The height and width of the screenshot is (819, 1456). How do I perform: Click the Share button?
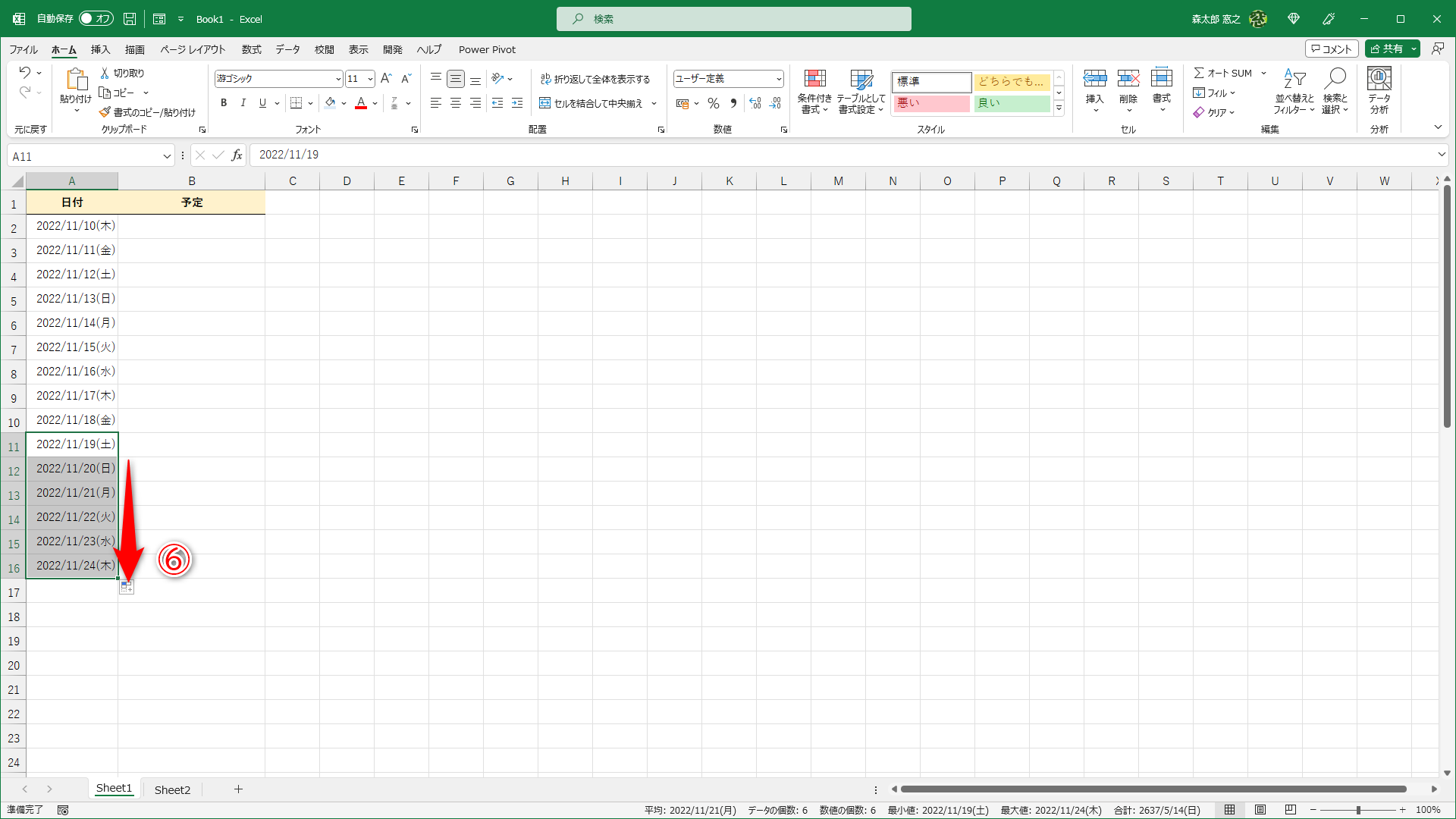click(x=1387, y=49)
